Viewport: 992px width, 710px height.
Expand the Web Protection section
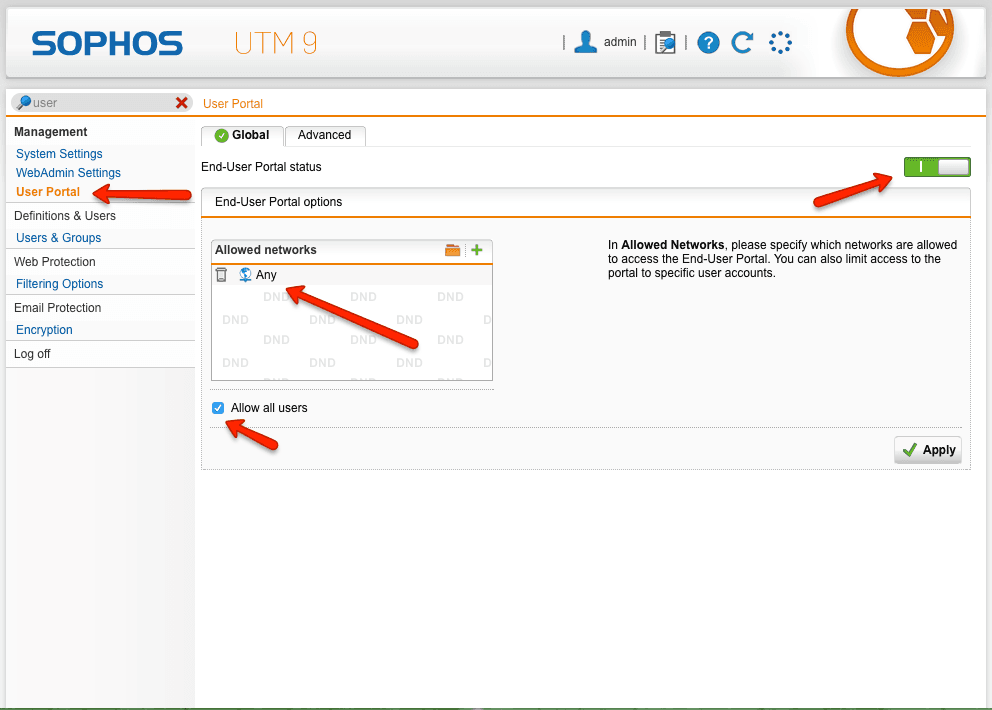[55, 262]
